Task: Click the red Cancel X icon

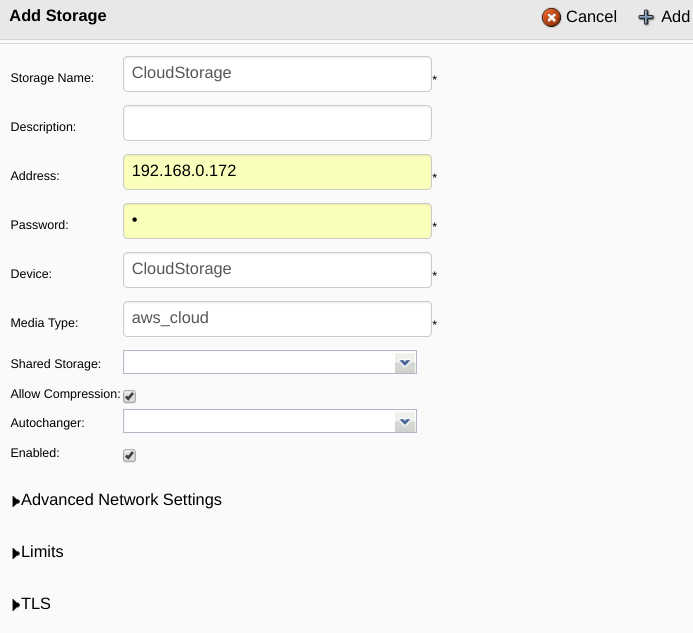Action: coord(551,18)
